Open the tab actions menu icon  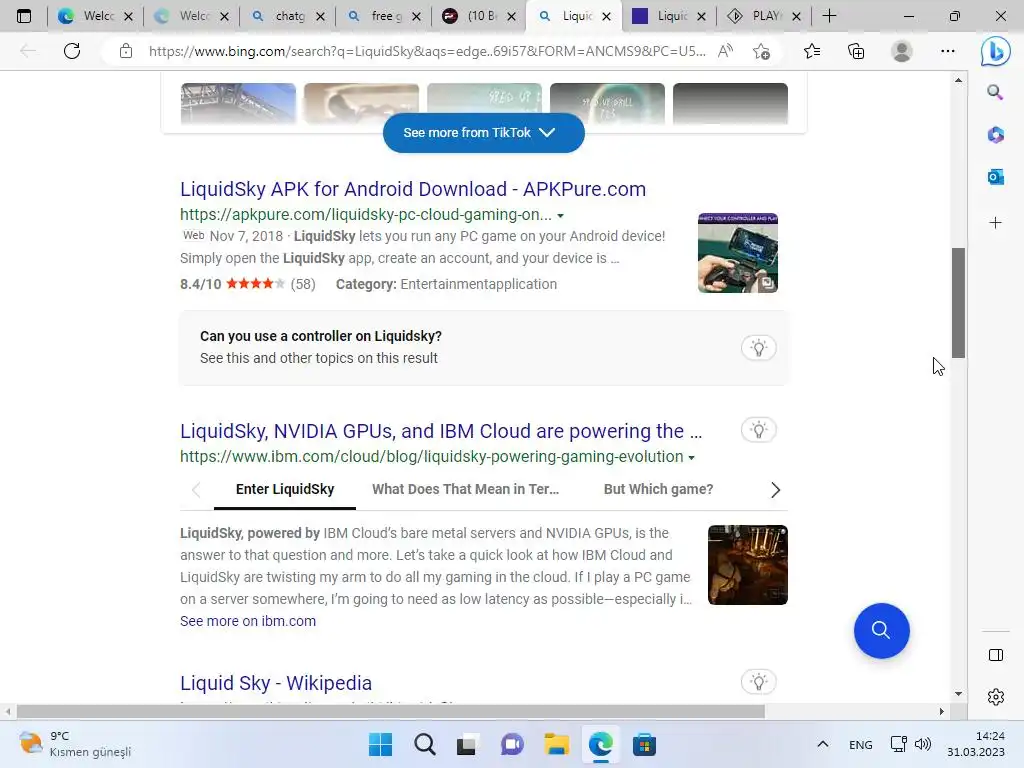[x=24, y=16]
